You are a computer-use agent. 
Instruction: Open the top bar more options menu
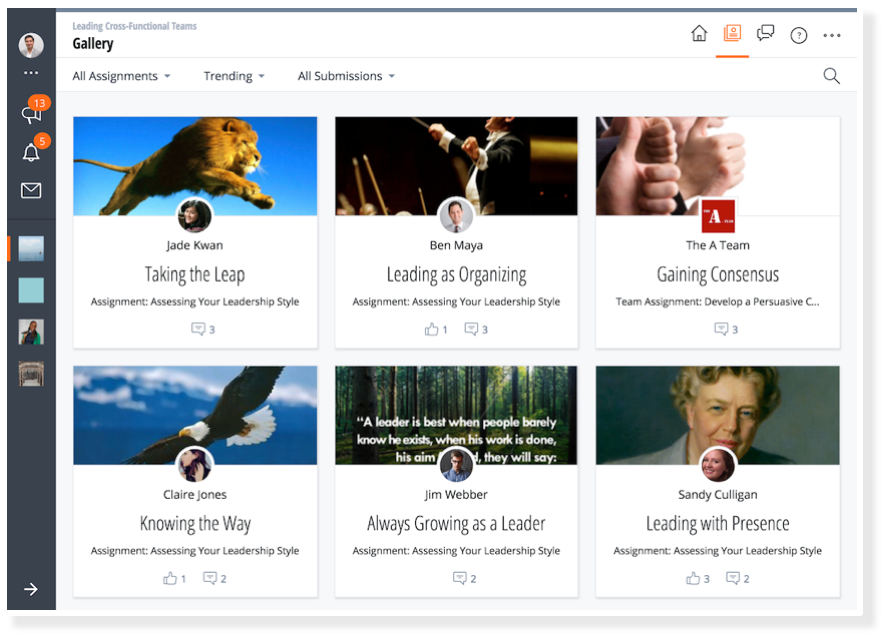click(832, 35)
